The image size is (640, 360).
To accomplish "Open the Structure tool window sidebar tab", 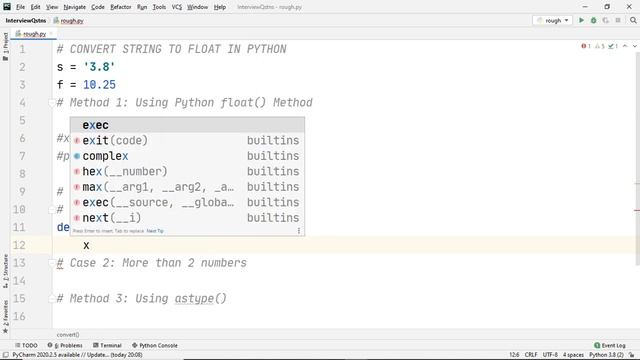I will [5, 271].
